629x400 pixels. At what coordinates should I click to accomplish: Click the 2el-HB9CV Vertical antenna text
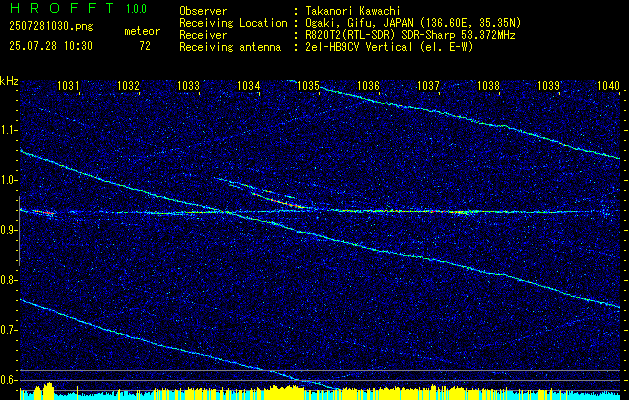pyautogui.click(x=390, y=47)
